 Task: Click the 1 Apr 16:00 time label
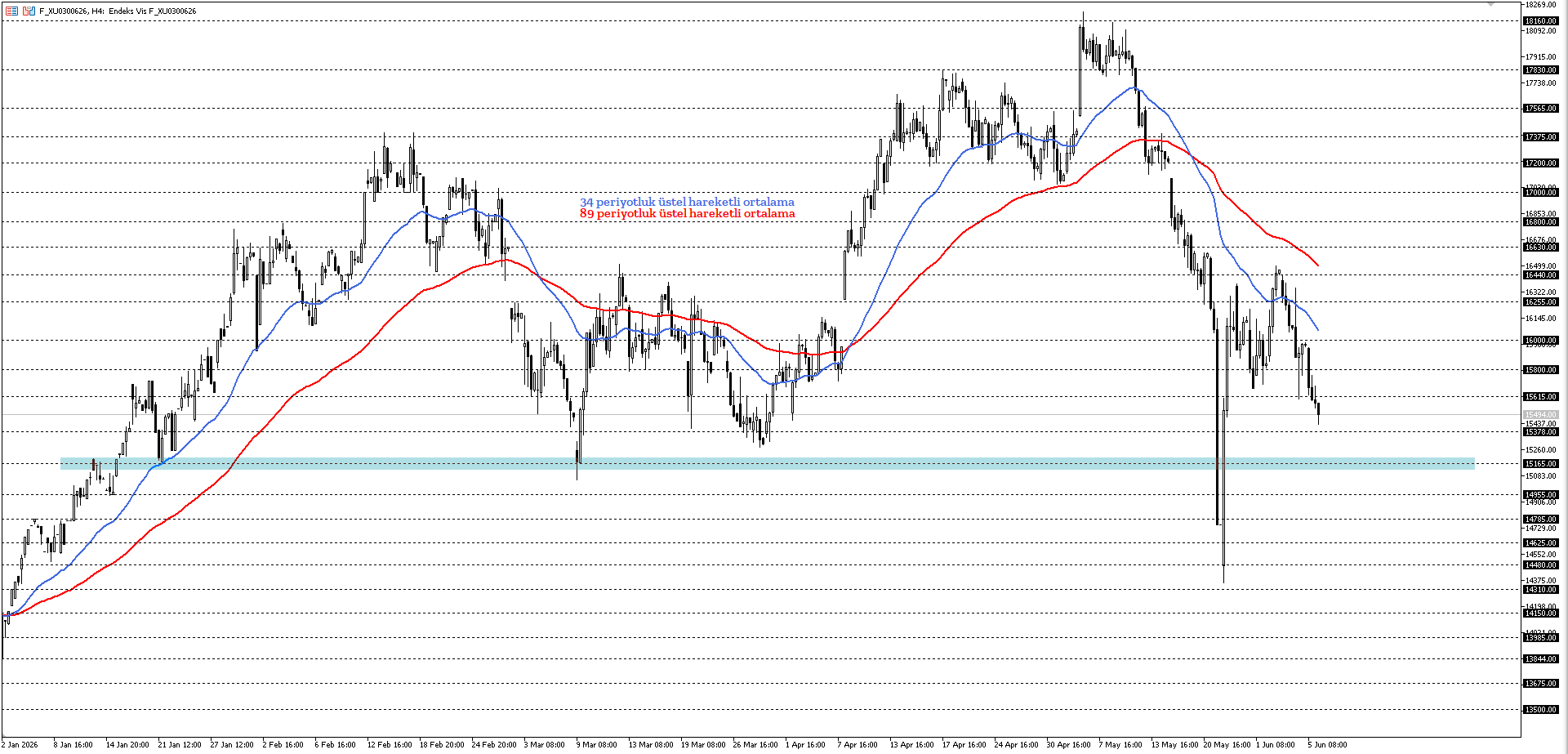[x=805, y=745]
